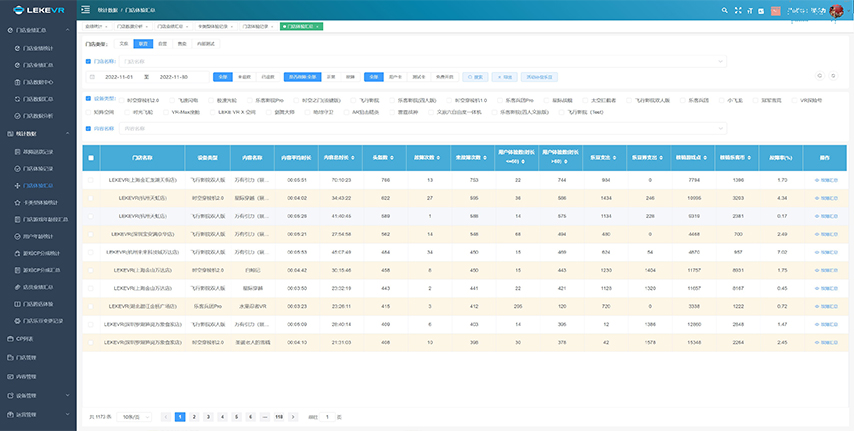This screenshot has width=854, height=431.
Task: Open the 门店业绩统计 sidebar item
Action: coord(38,48)
